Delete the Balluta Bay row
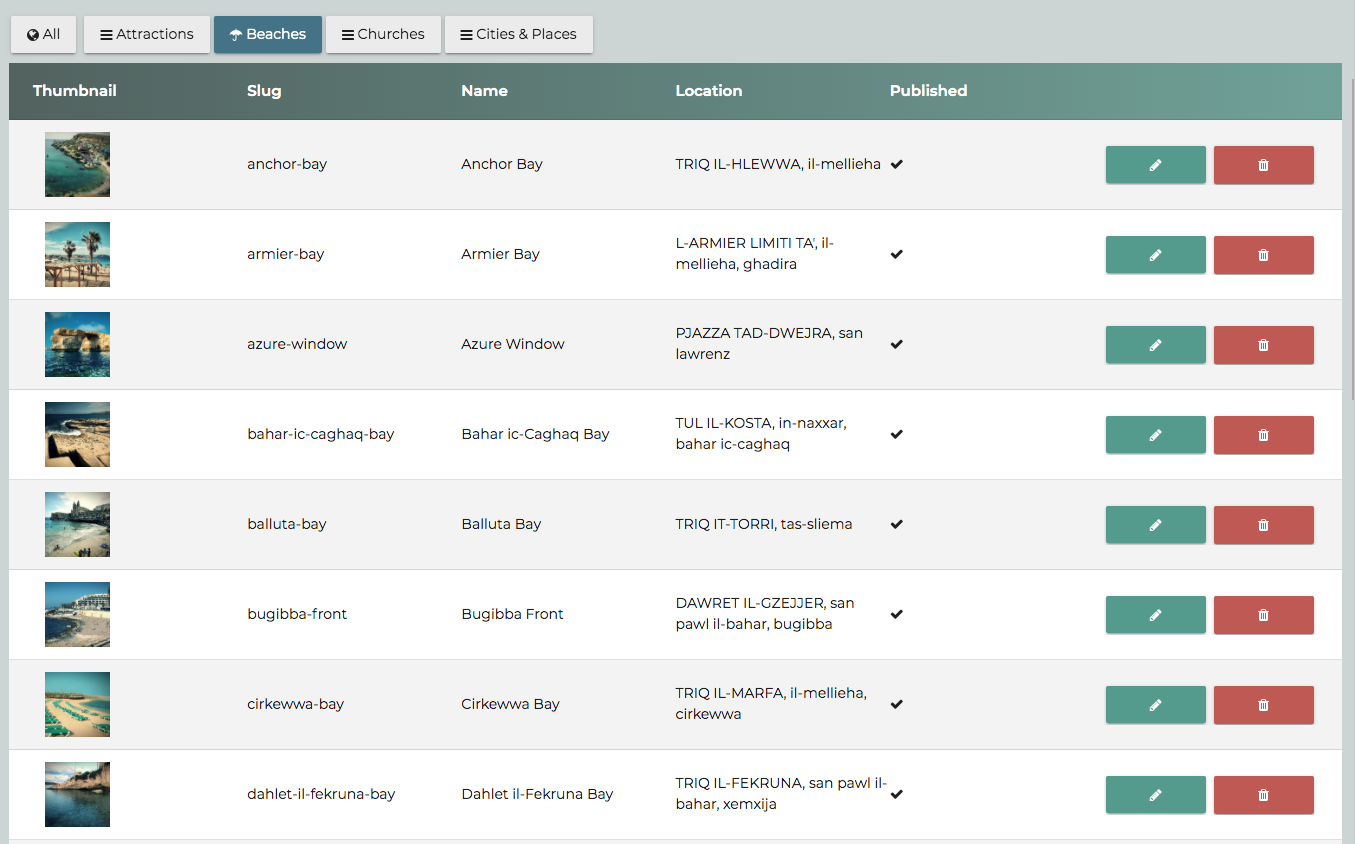Viewport: 1355px width, 844px height. [x=1263, y=525]
